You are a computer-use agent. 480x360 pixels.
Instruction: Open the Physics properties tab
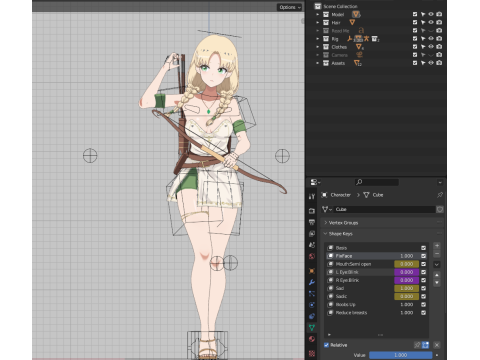pyautogui.click(x=312, y=305)
